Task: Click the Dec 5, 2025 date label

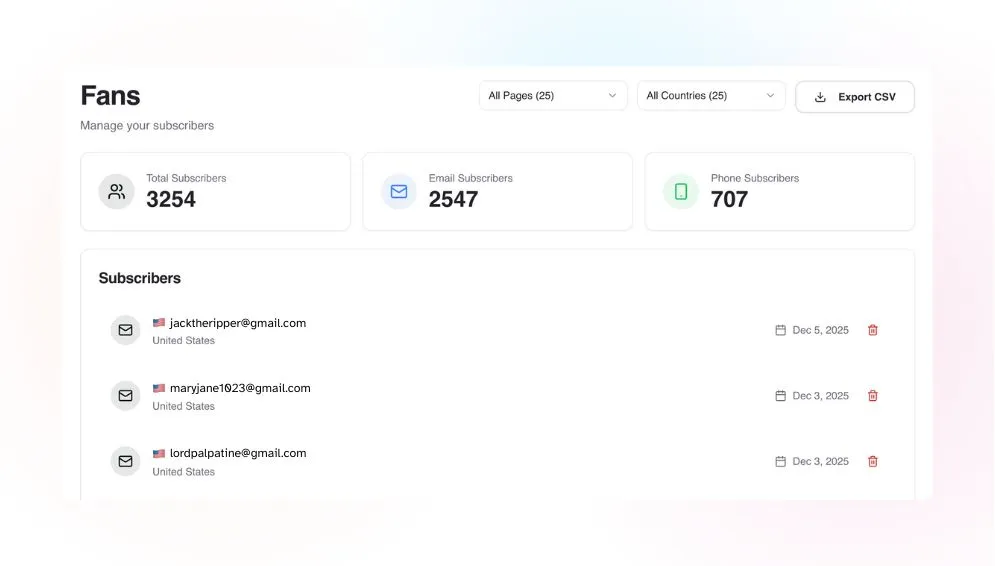Action: pos(820,330)
